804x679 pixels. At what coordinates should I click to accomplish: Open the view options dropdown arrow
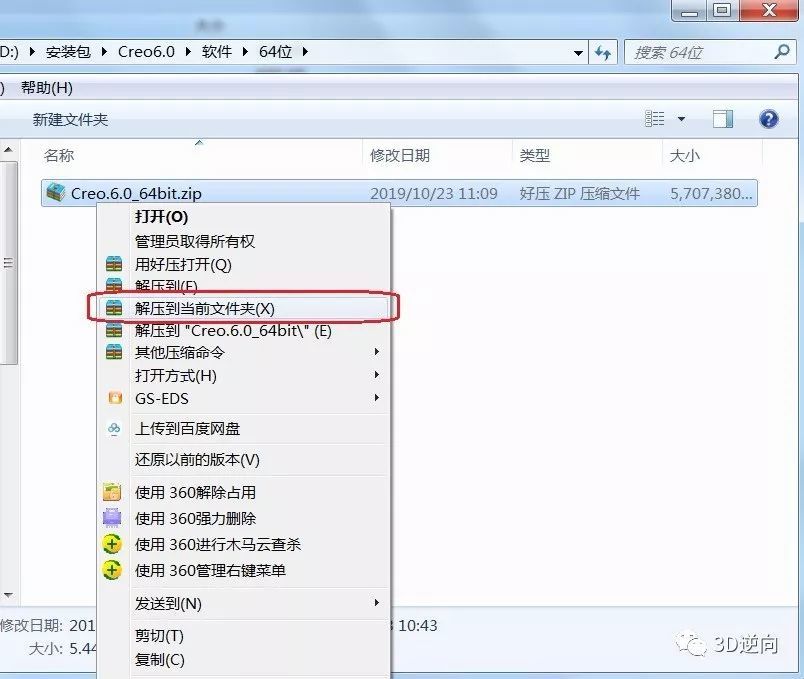681,119
